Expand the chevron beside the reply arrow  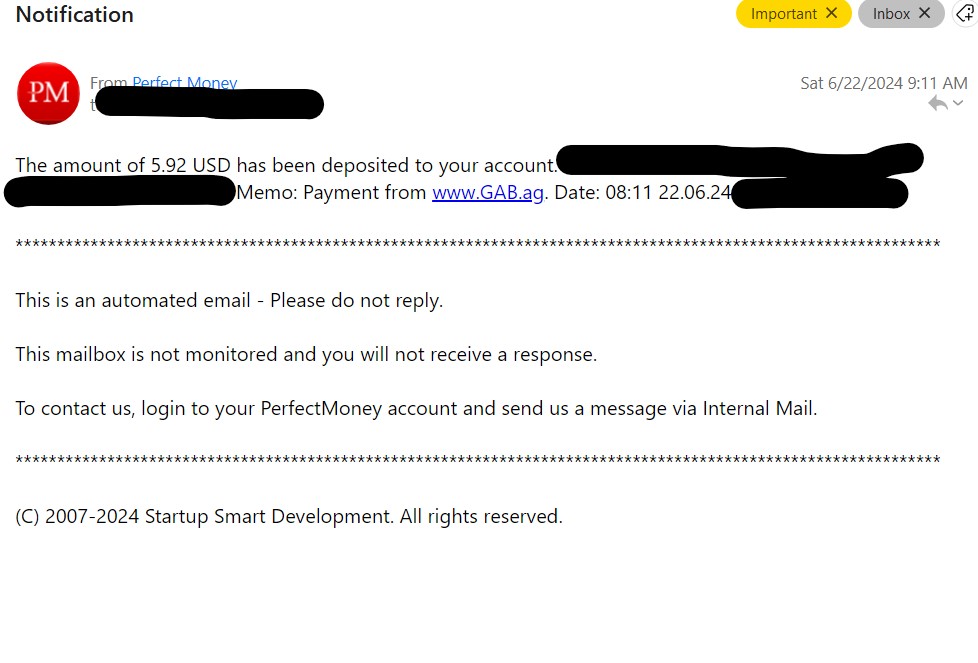tap(958, 104)
